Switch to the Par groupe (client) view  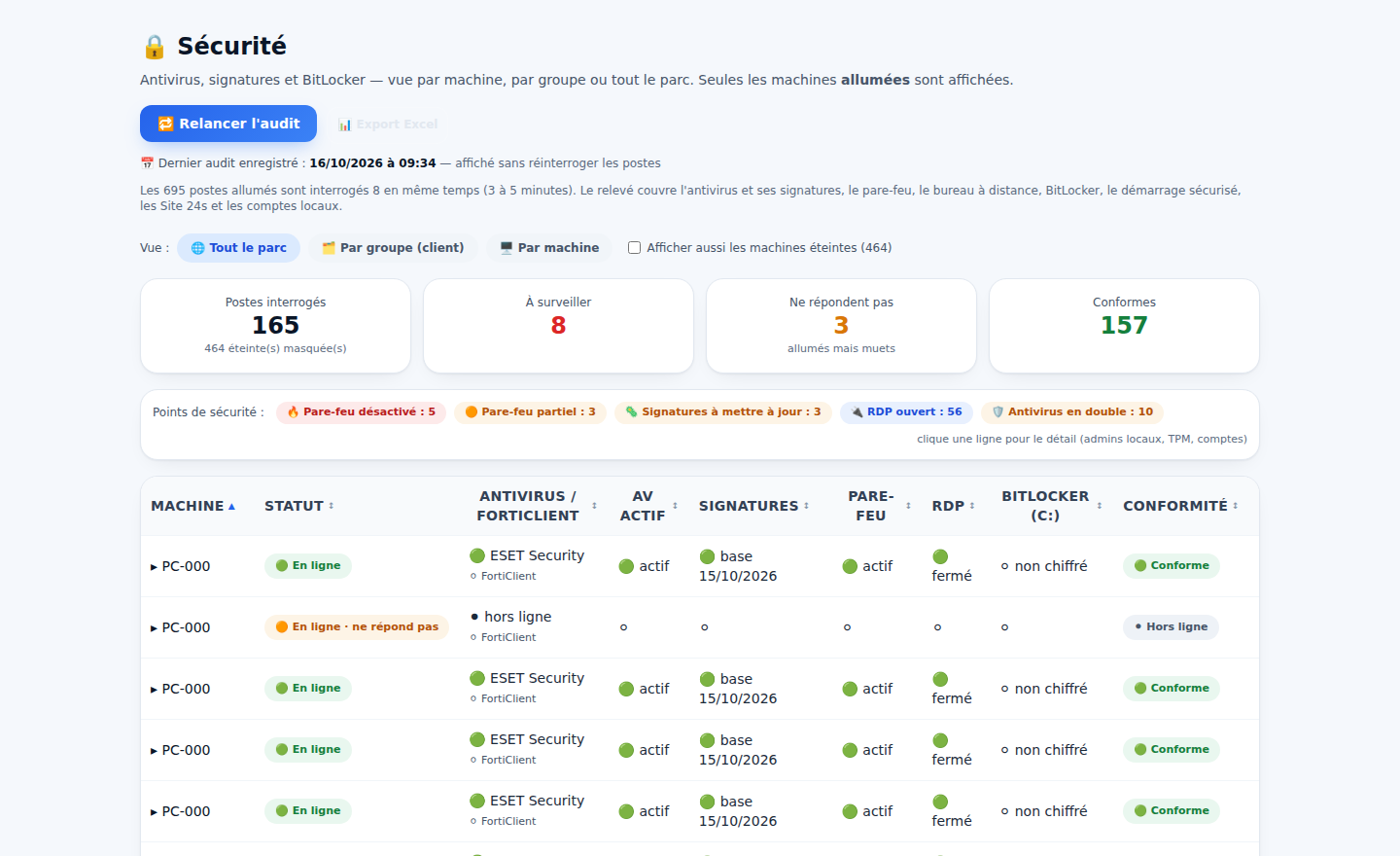(x=393, y=248)
